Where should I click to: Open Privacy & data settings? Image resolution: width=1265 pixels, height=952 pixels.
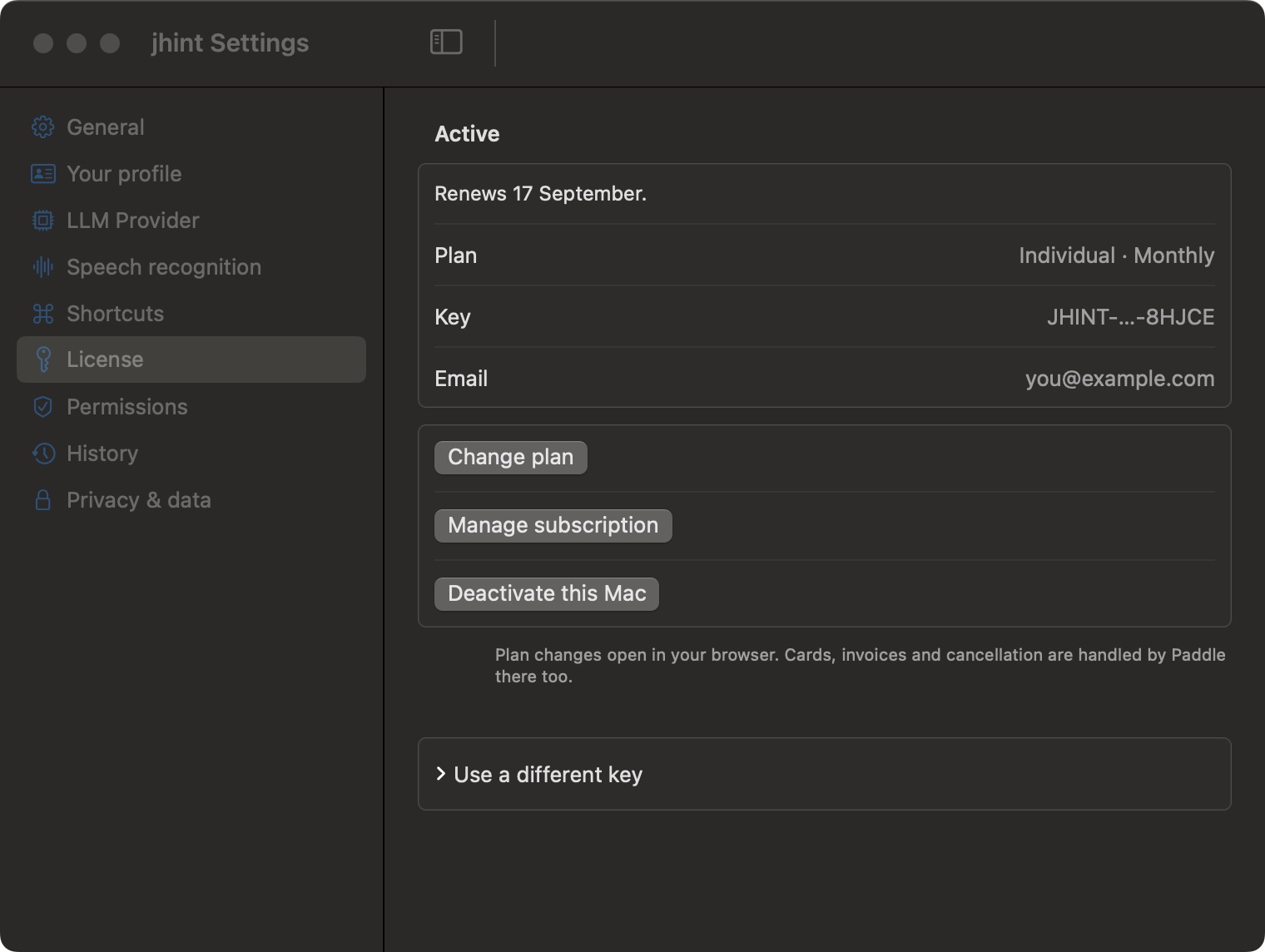click(x=191, y=500)
